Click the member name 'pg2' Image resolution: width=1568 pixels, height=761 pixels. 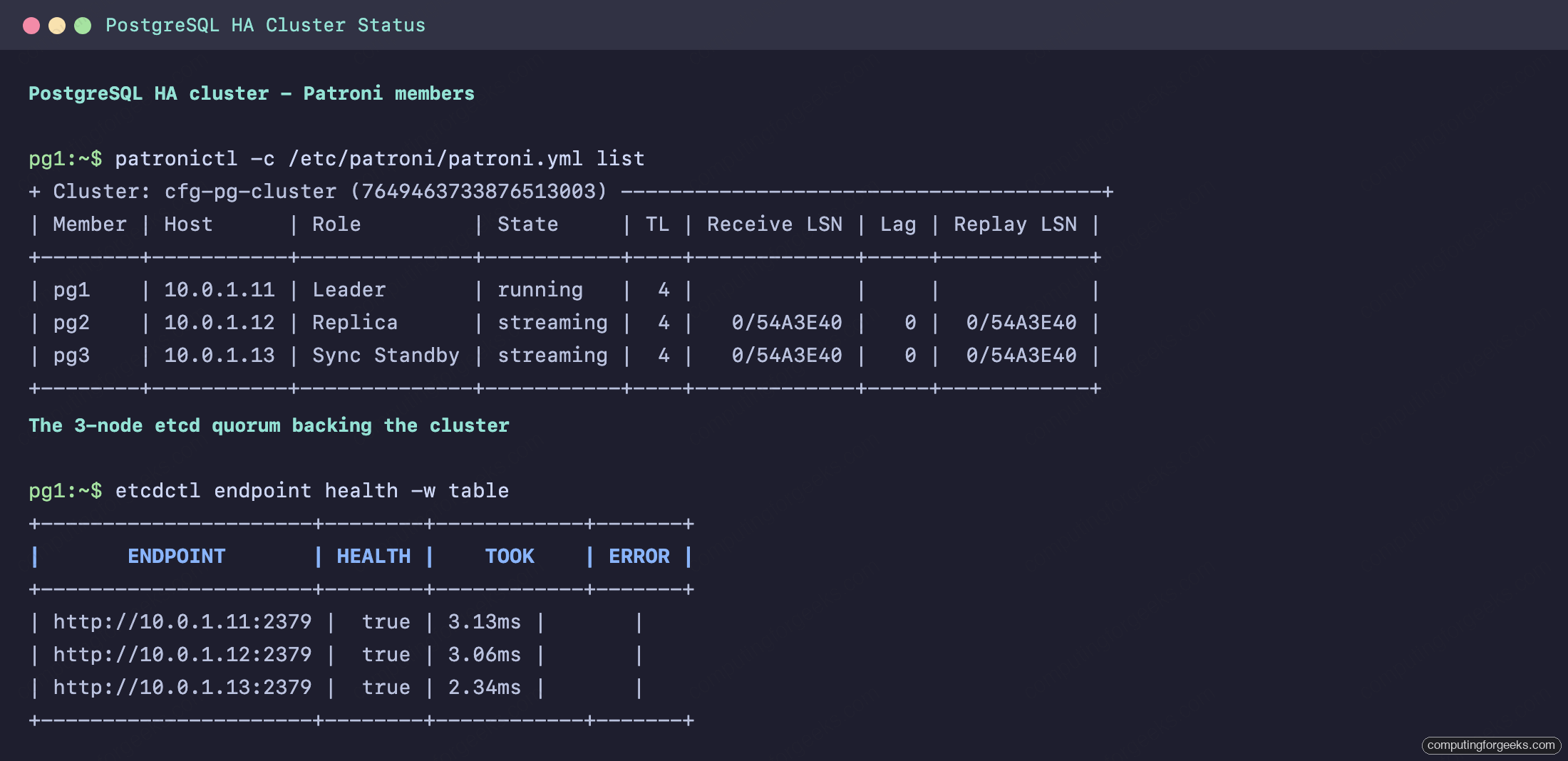tap(71, 323)
